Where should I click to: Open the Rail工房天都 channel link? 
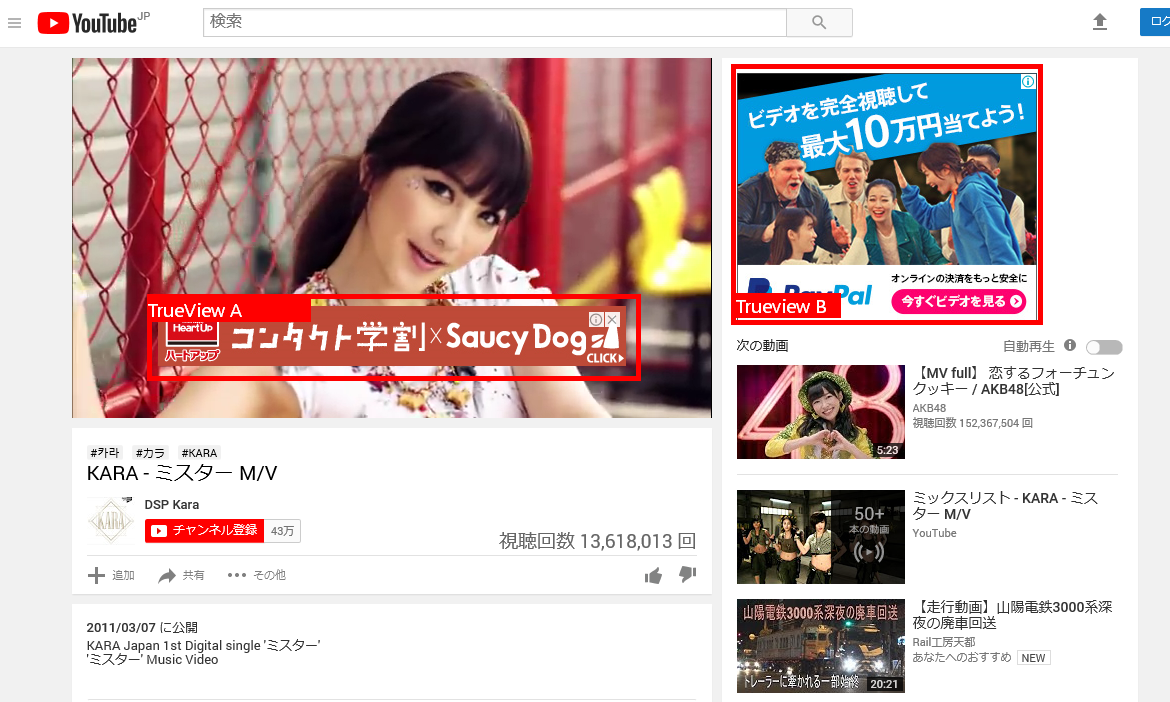pyautogui.click(x=944, y=642)
